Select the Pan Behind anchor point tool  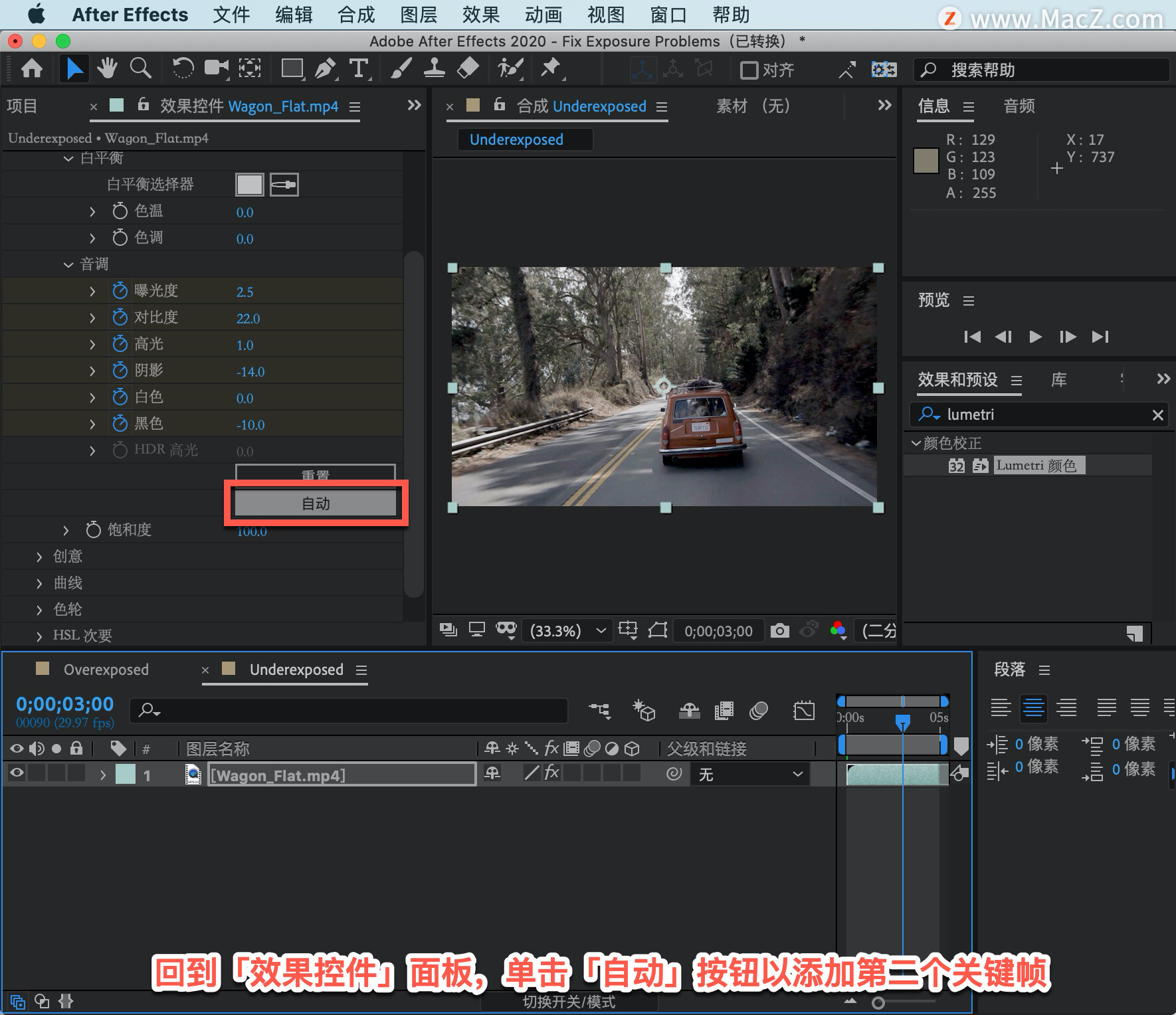pos(250,68)
